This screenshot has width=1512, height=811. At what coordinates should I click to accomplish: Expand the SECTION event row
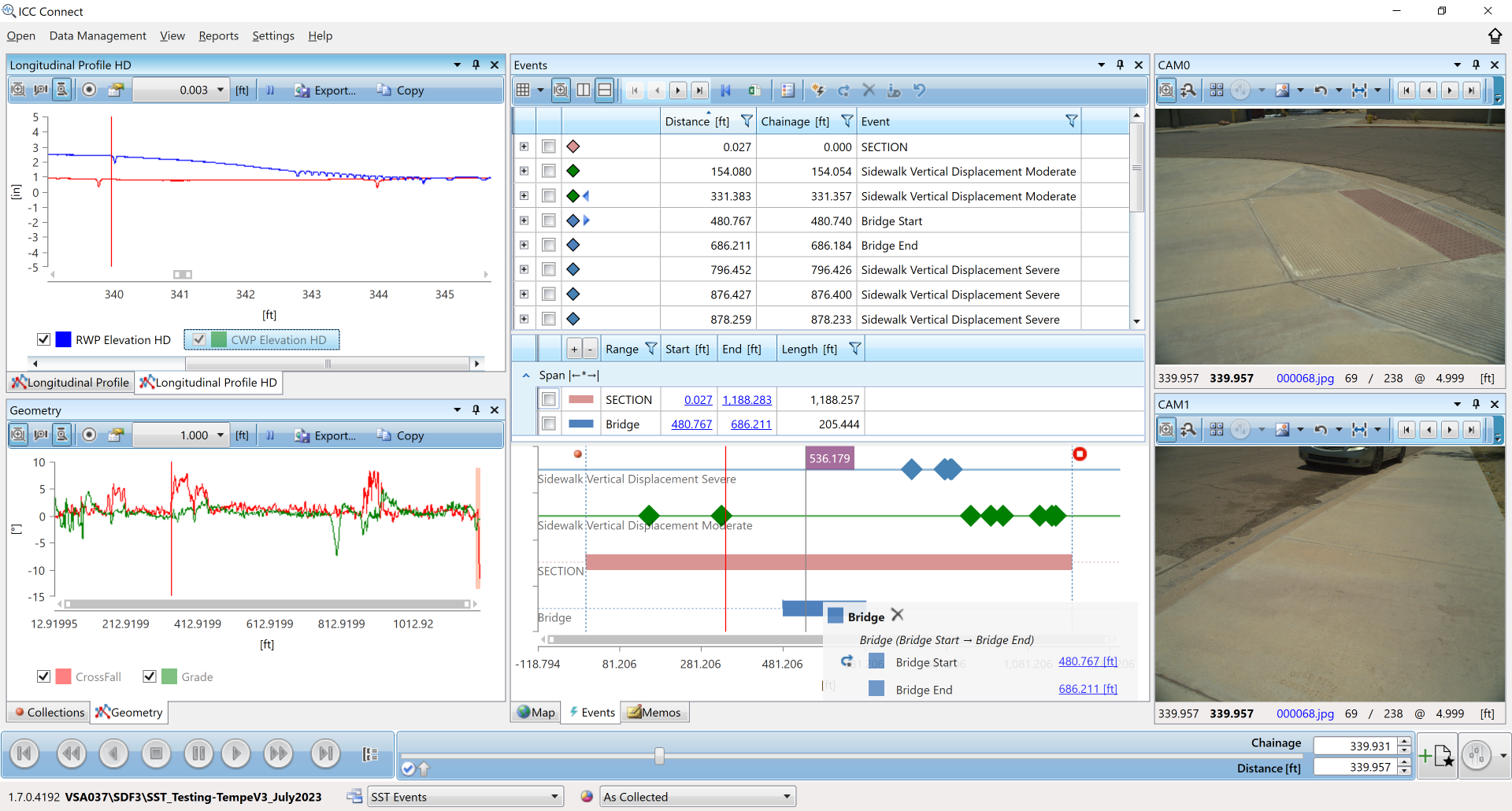[524, 146]
